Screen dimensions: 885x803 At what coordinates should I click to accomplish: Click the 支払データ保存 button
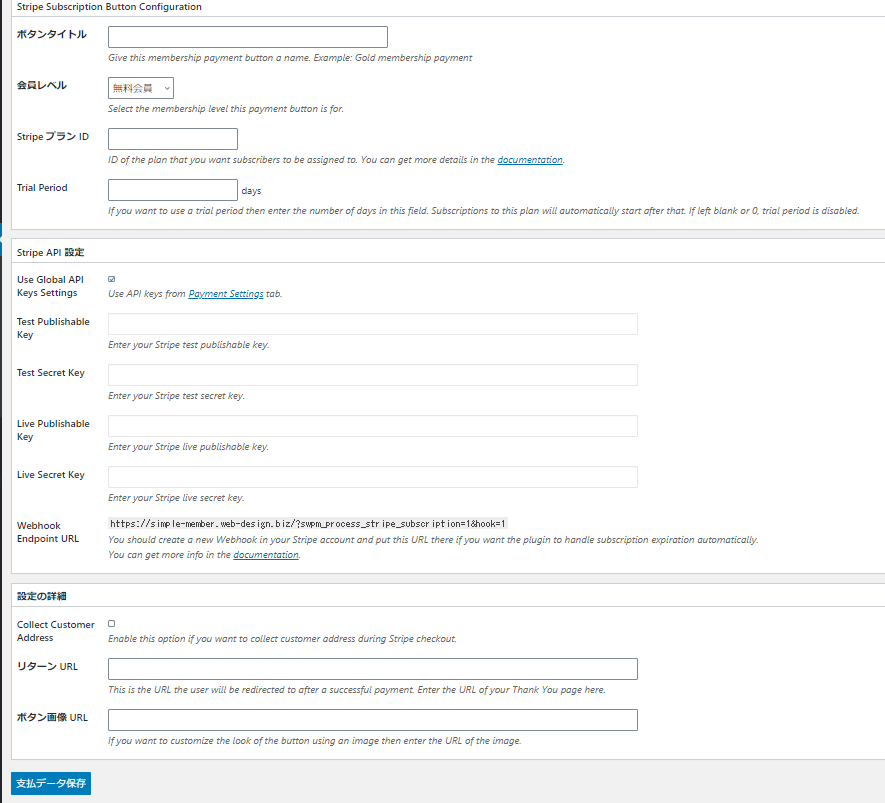(x=51, y=783)
